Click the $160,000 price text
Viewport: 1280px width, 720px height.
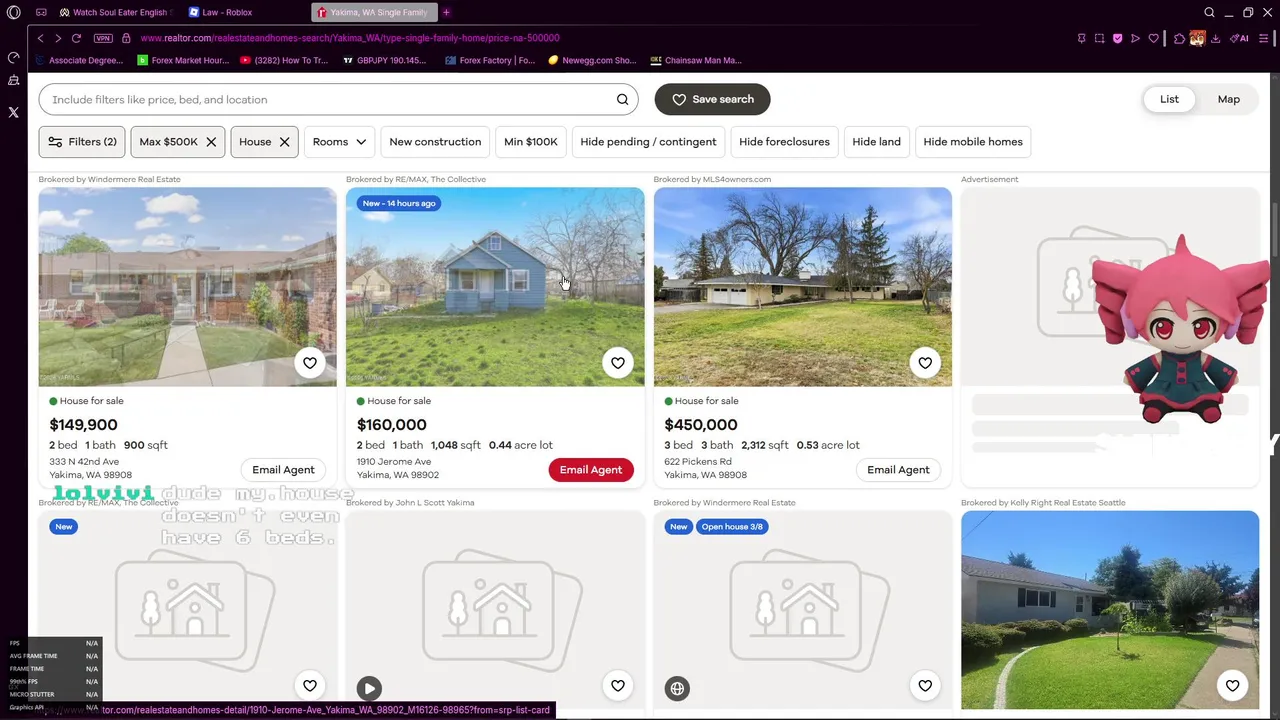[392, 425]
